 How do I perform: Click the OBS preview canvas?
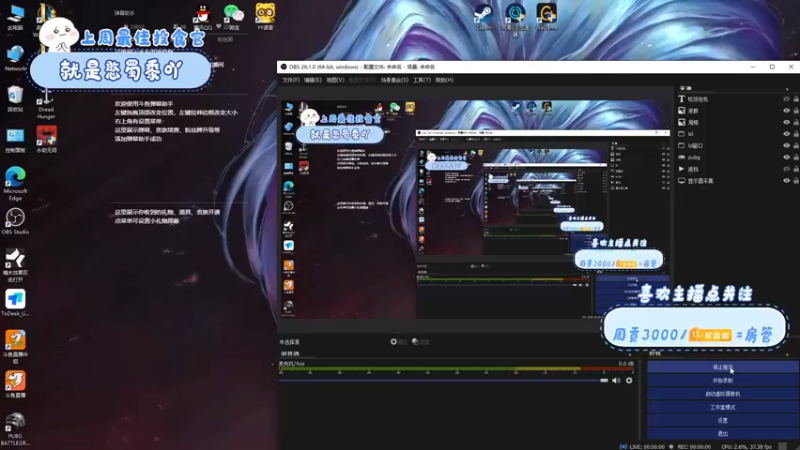476,209
